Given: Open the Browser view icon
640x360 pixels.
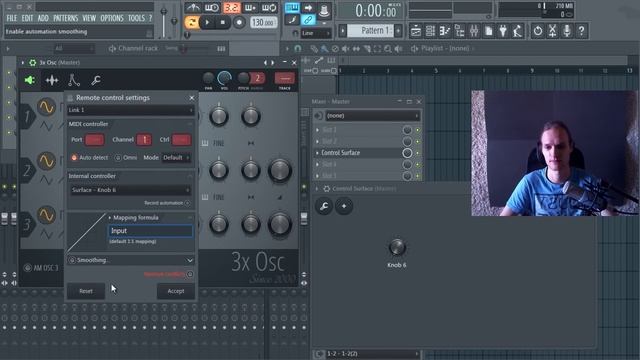Looking at the screenshot, I should (460, 31).
